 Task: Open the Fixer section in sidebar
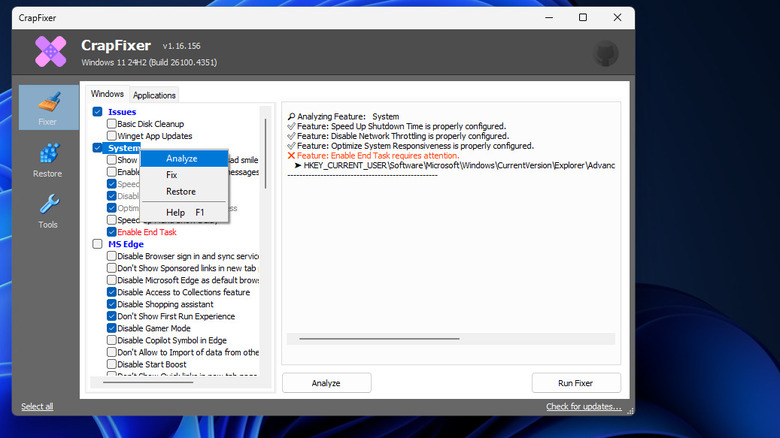48,108
